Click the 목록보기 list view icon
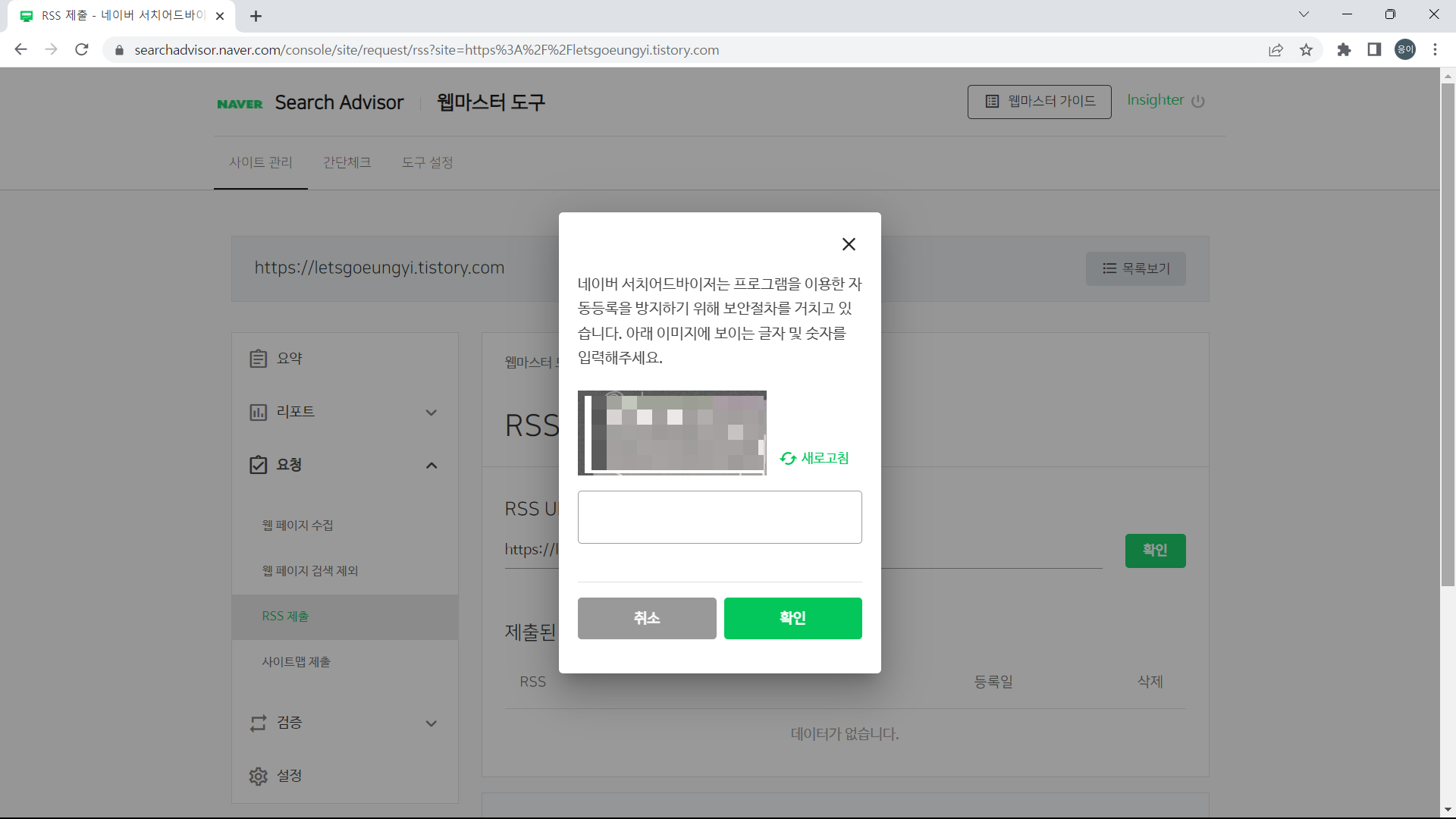This screenshot has width=1456, height=819. pos(1109,268)
